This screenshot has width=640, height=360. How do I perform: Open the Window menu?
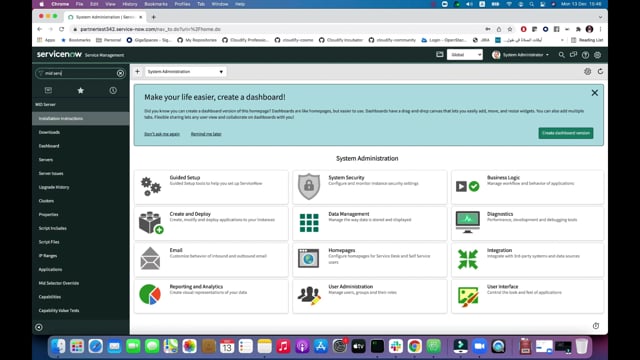pos(220,4)
